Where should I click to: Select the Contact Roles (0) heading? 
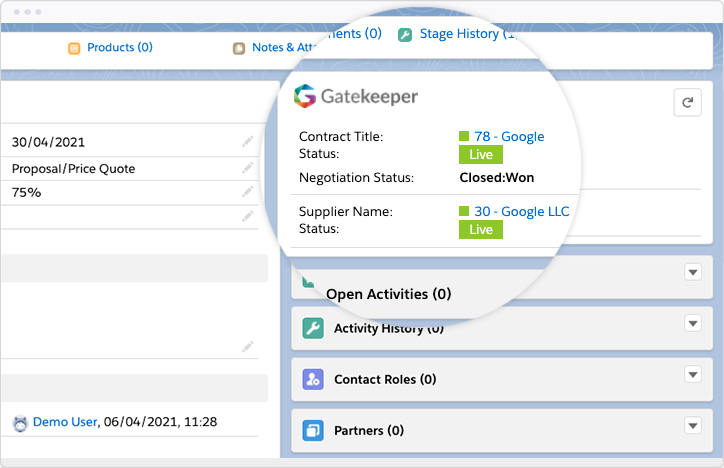click(x=385, y=379)
